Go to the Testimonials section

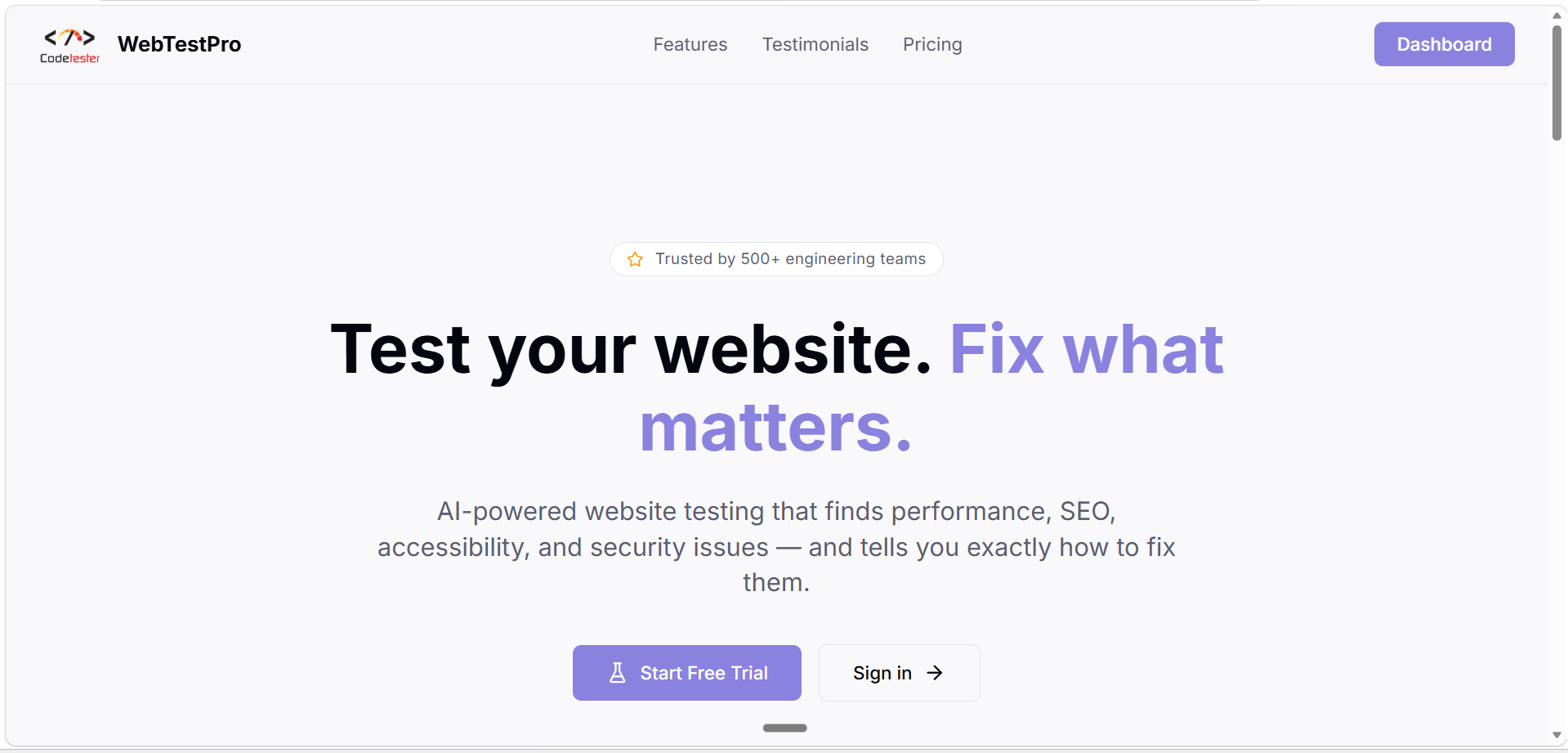pos(815,44)
